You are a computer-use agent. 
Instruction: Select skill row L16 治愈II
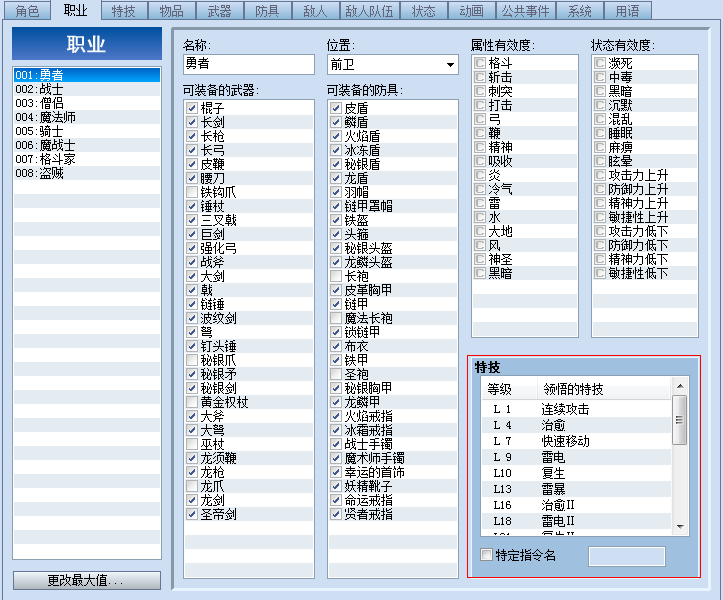pyautogui.click(x=576, y=505)
